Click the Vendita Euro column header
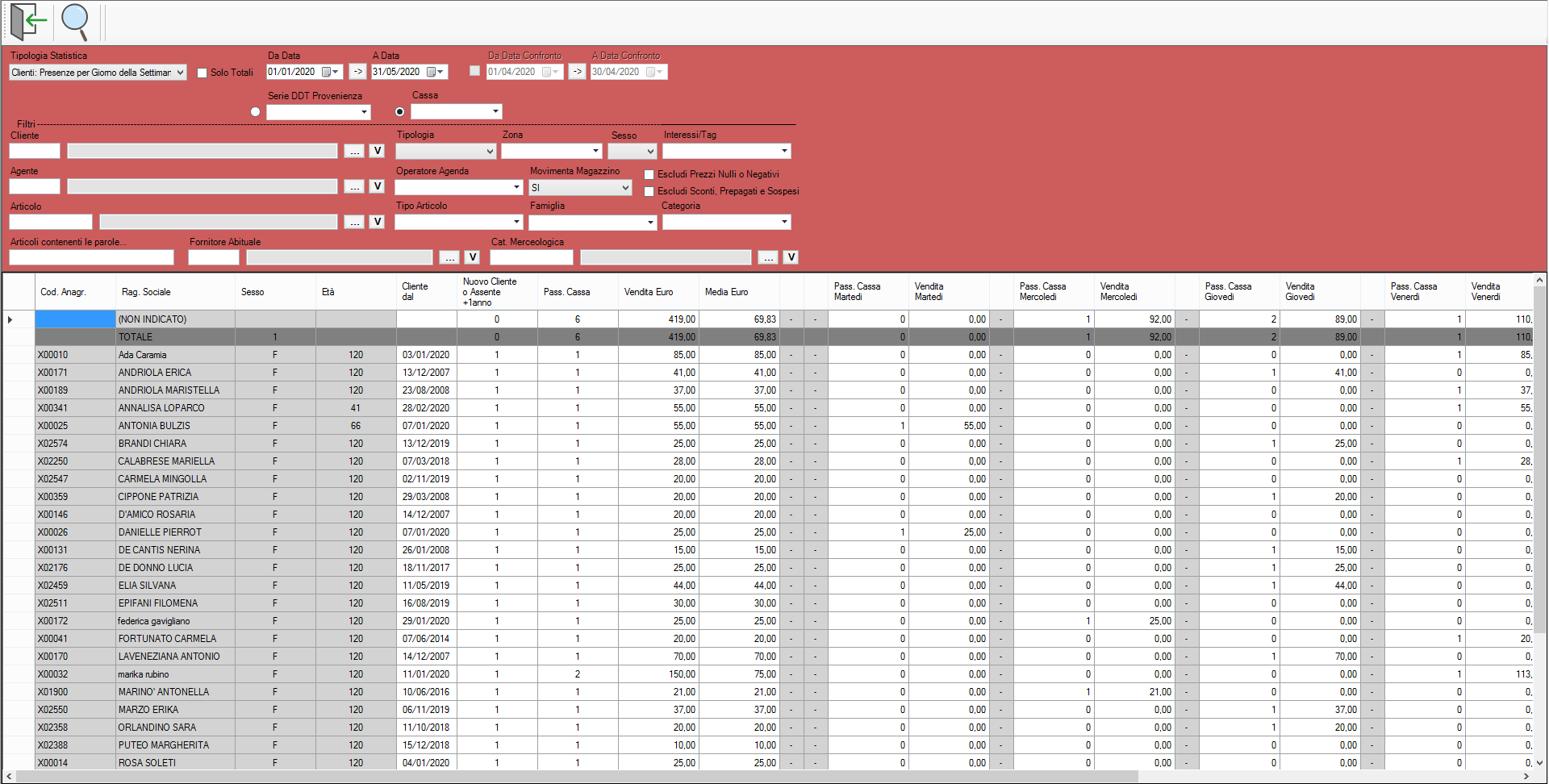Viewport: 1549px width, 784px height. point(648,292)
